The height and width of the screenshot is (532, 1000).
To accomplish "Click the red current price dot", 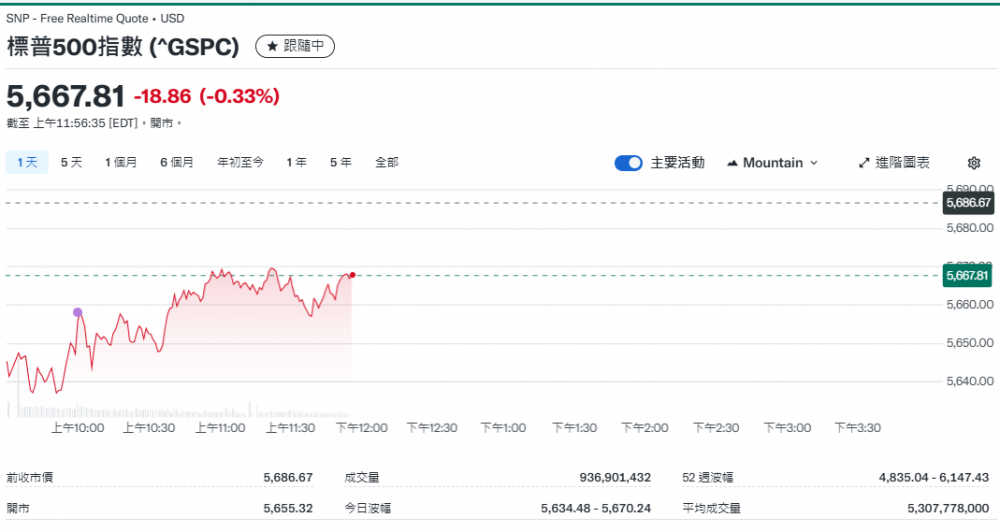I will 352,274.
